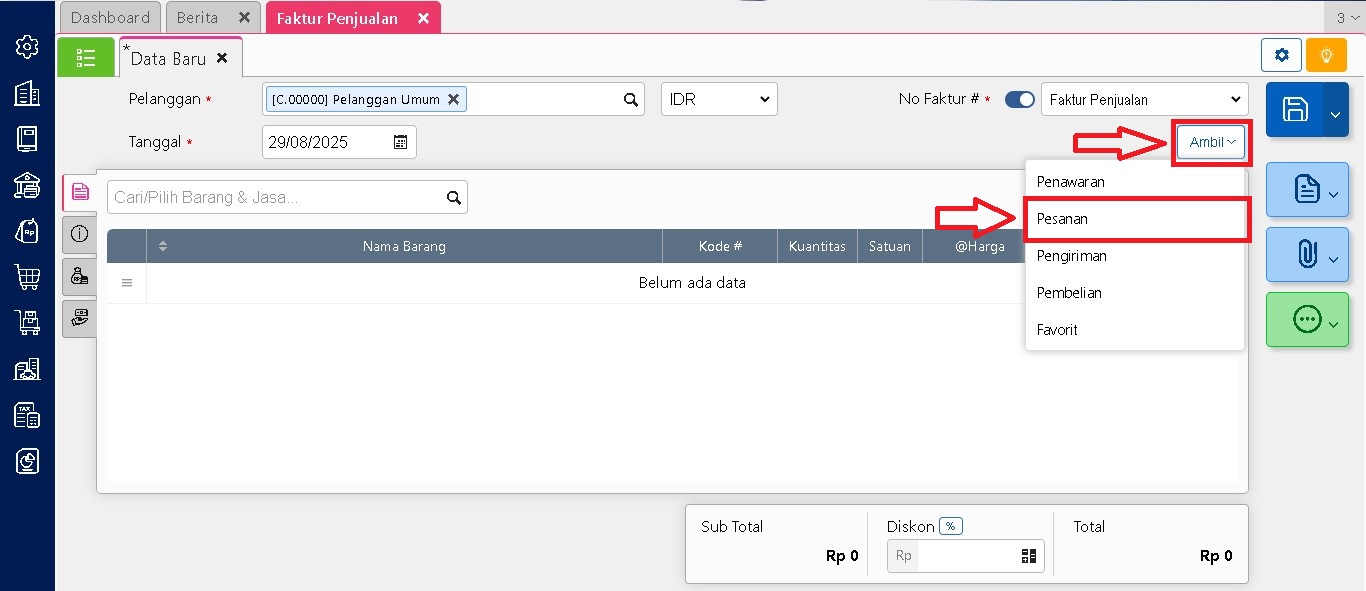Open the IDR currency dropdown

719,100
